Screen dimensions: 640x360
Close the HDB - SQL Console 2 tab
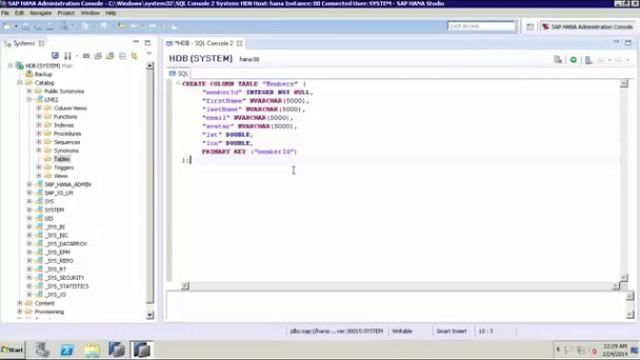click(240, 43)
